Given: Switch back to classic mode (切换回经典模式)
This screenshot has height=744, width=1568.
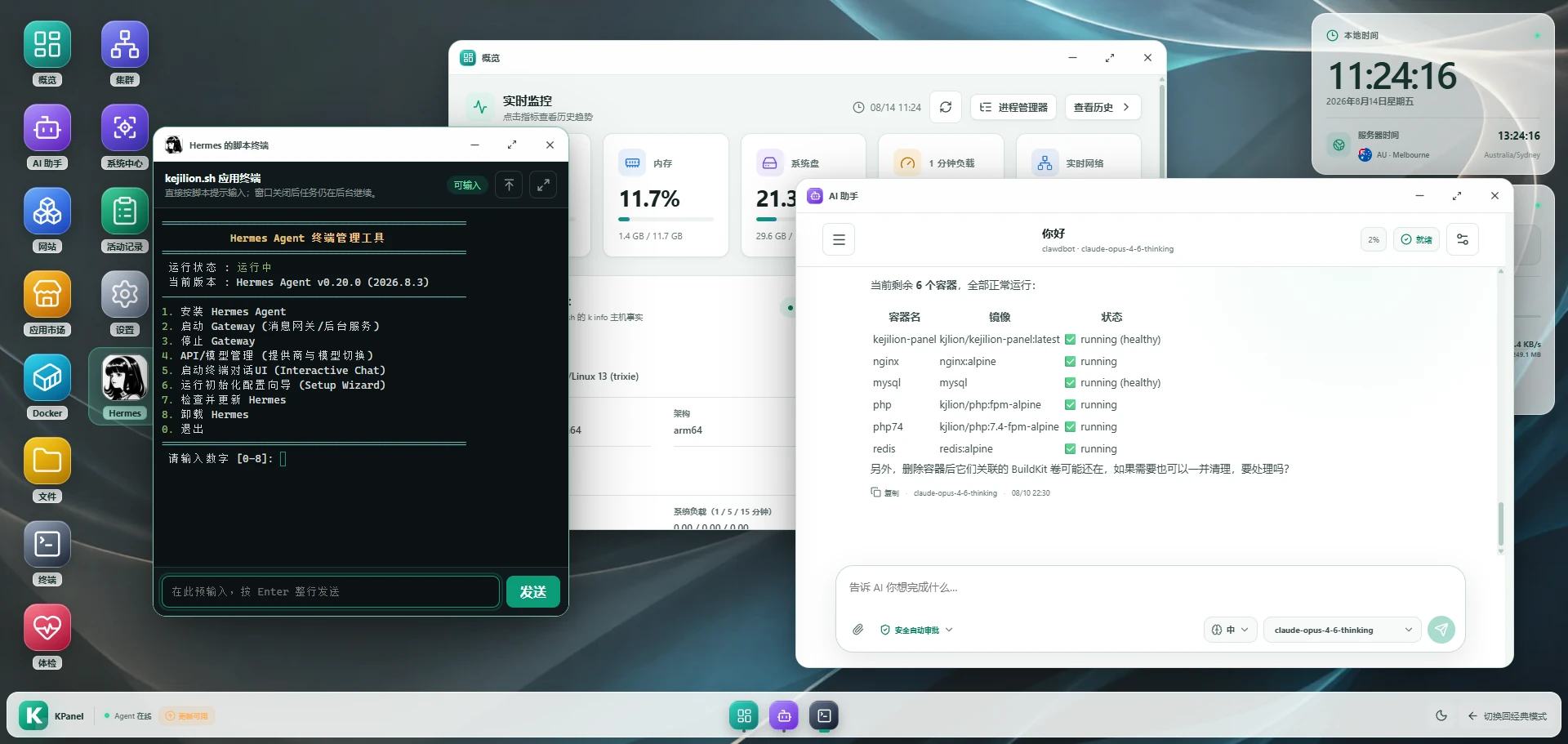Looking at the screenshot, I should pos(1508,716).
